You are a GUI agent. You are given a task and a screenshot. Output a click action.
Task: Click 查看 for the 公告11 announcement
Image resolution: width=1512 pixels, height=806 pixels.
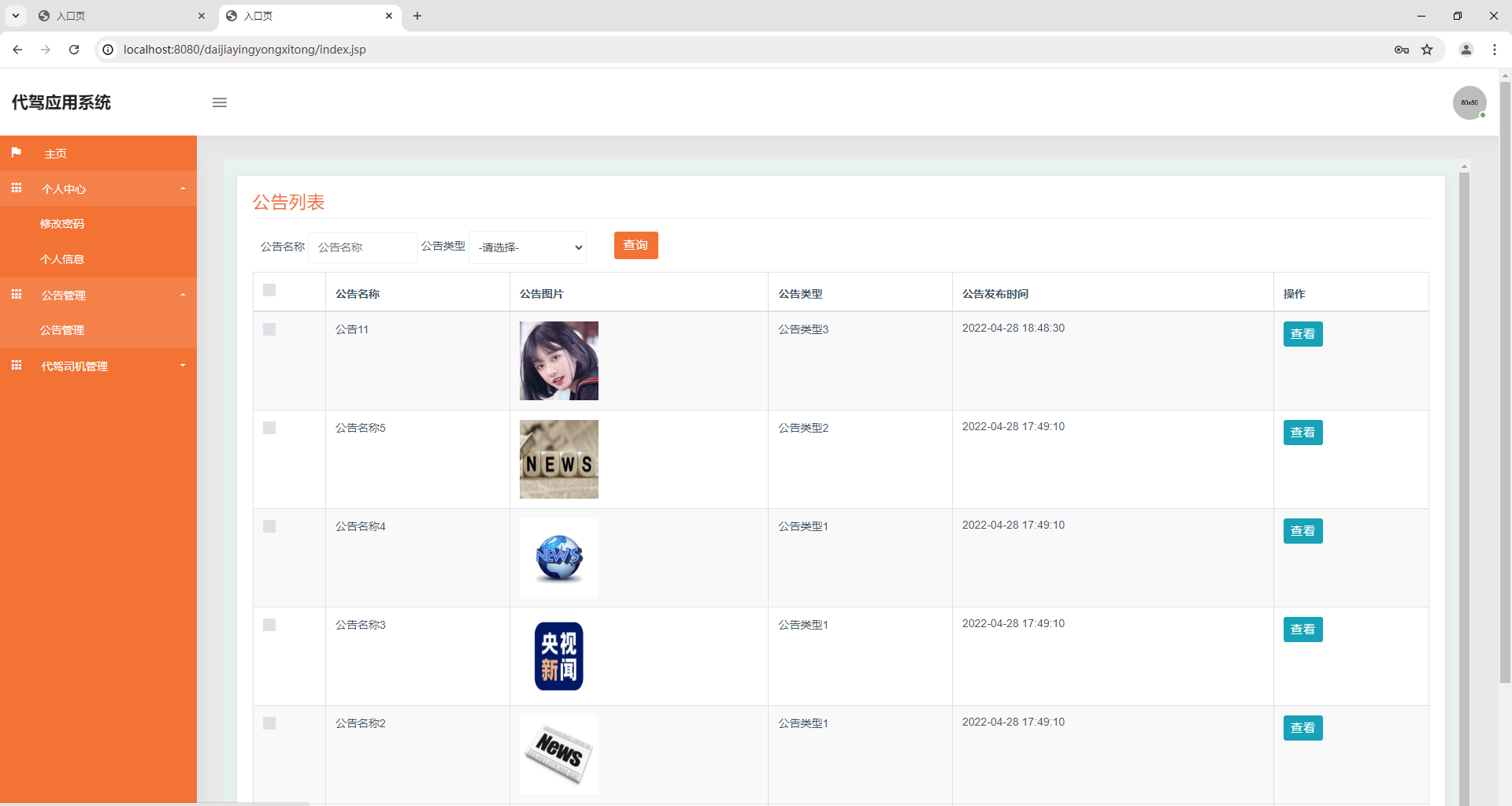click(x=1303, y=333)
